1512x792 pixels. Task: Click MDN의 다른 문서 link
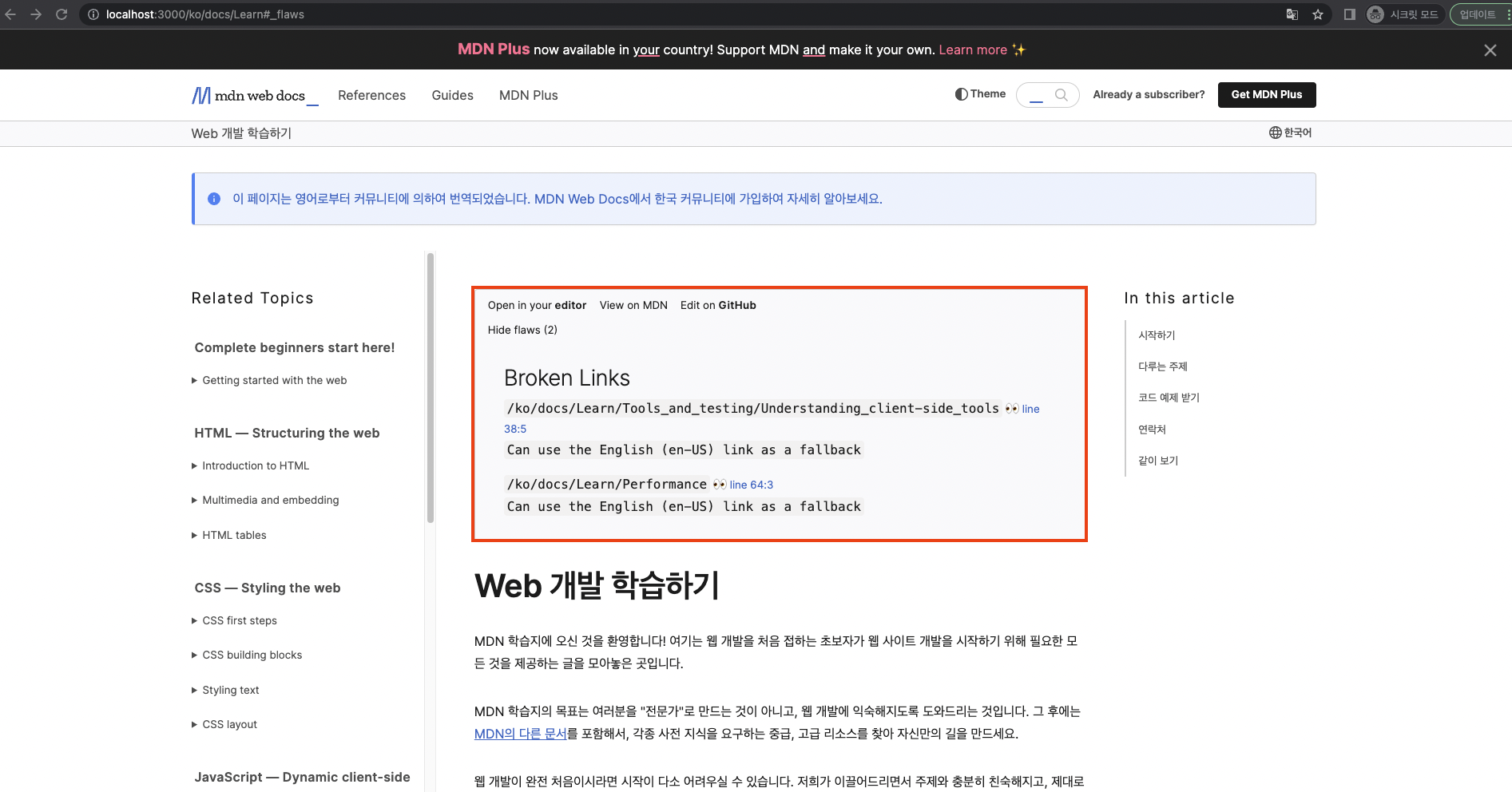click(x=520, y=734)
